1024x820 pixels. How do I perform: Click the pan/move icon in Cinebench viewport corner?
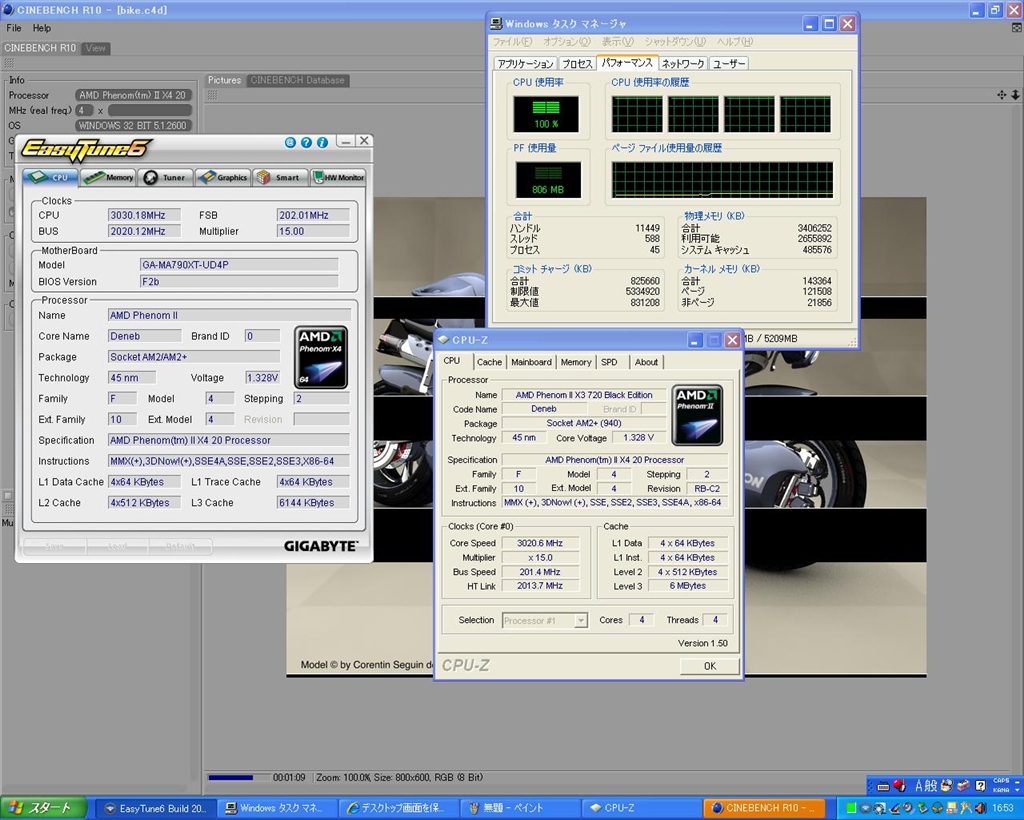tap(1001, 95)
